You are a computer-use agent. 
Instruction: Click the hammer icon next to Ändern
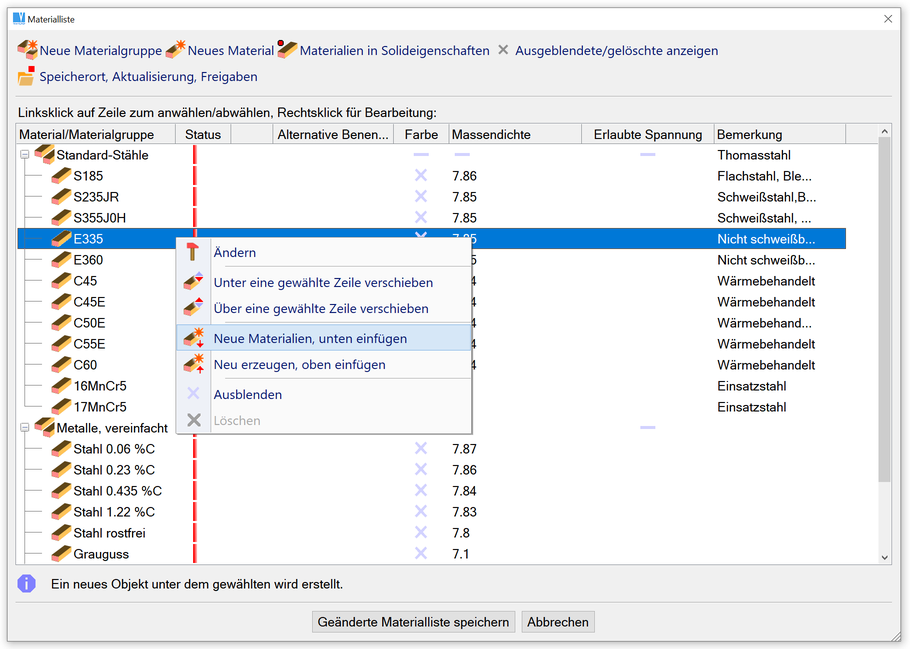point(194,253)
